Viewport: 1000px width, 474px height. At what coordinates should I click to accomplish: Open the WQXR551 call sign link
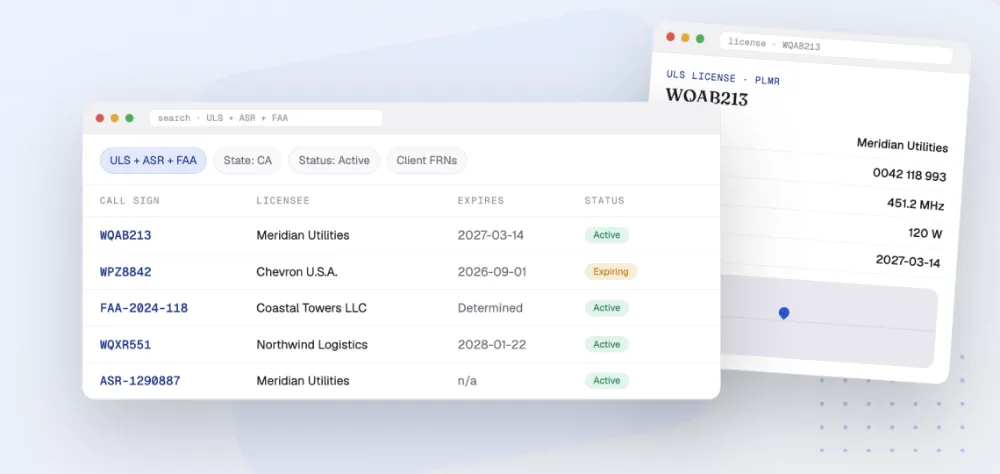[126, 344]
